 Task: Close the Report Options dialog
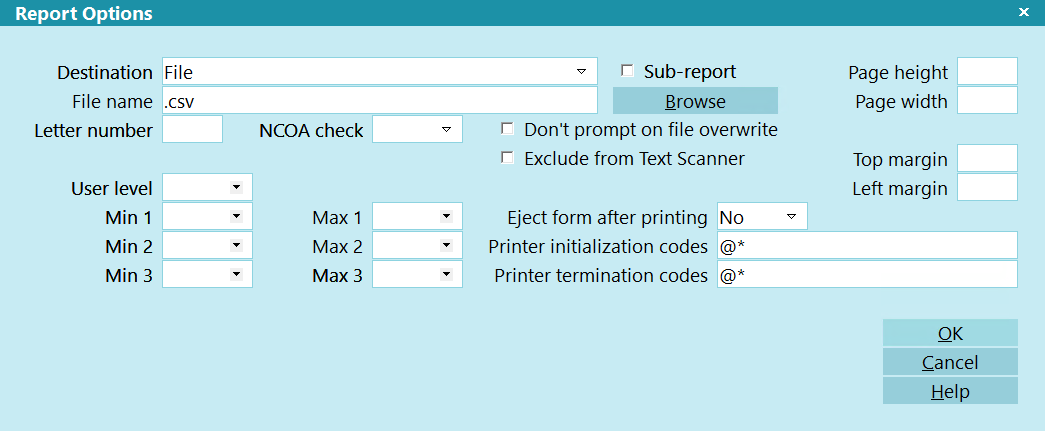pos(1023,11)
